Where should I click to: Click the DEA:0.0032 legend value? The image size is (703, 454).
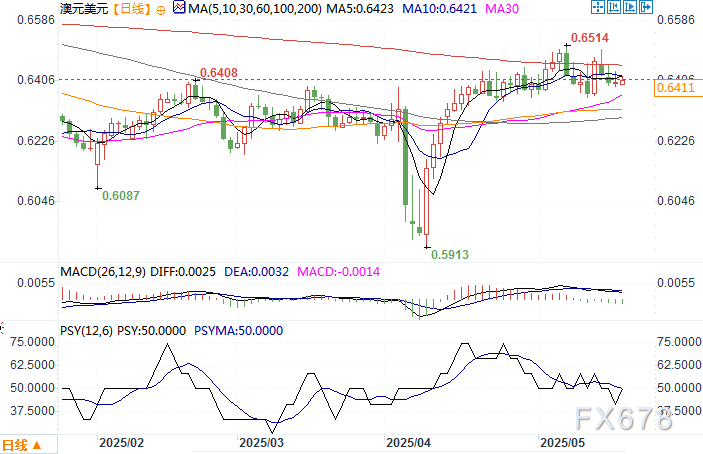click(256, 272)
